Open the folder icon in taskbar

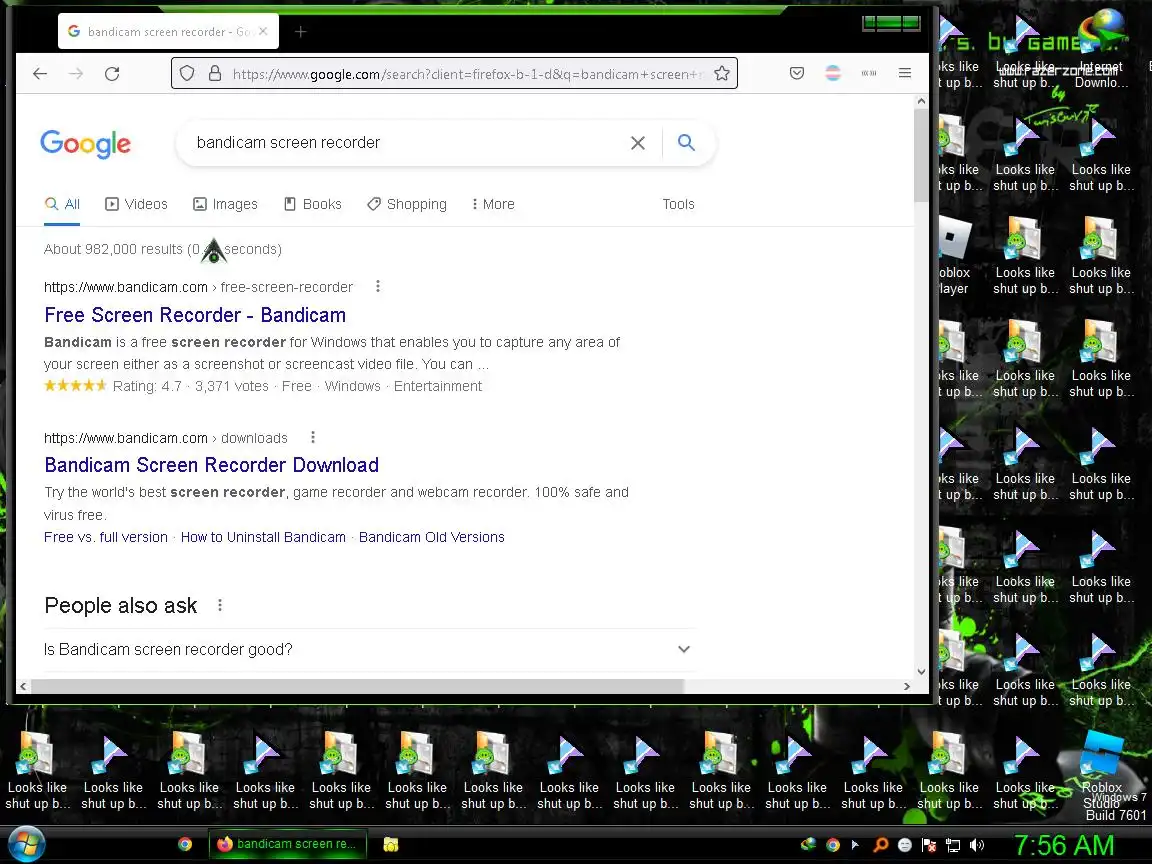click(x=391, y=845)
